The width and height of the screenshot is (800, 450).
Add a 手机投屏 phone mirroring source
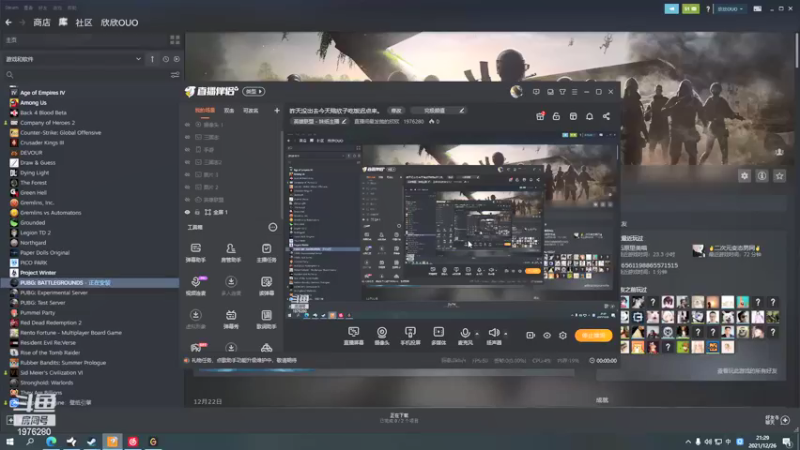pyautogui.click(x=410, y=336)
